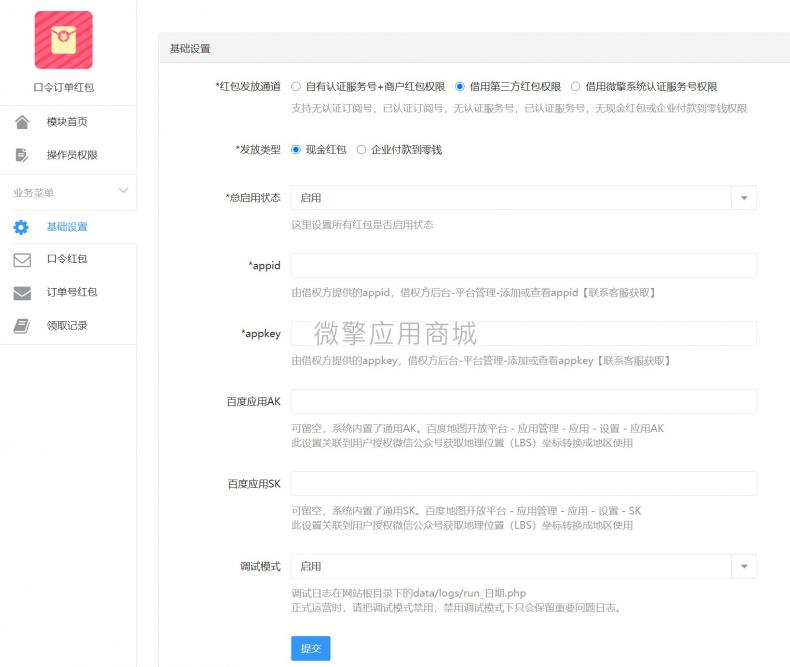Viewport: 790px width, 667px height.
Task: Open 领取记录 page
Action: (x=68, y=326)
